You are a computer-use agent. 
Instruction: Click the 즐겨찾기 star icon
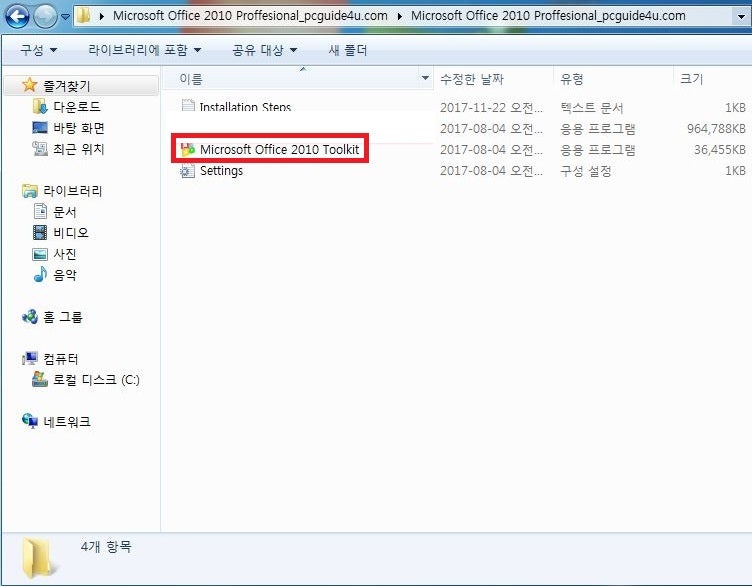click(29, 85)
